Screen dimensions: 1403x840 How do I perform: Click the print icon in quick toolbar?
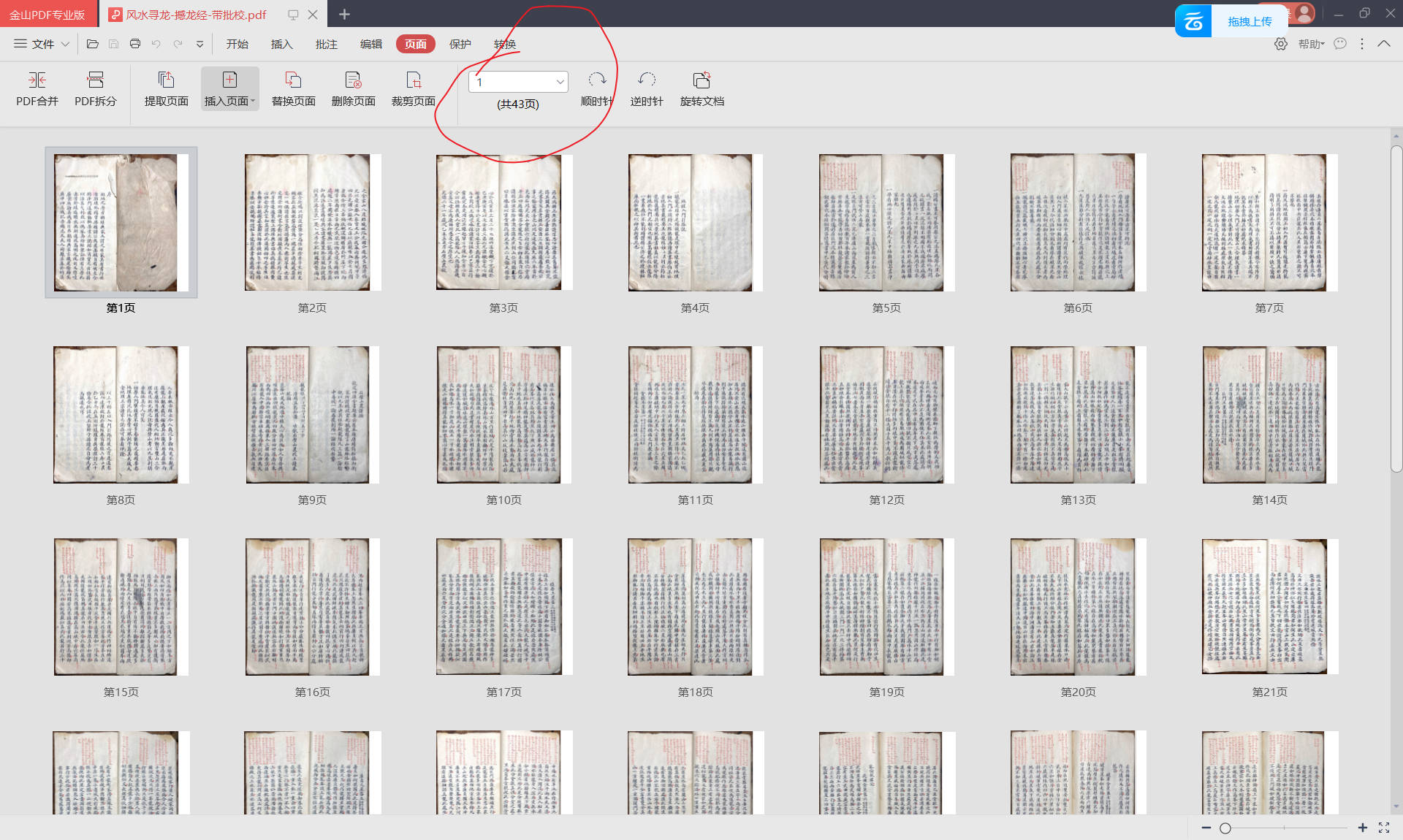[x=135, y=44]
